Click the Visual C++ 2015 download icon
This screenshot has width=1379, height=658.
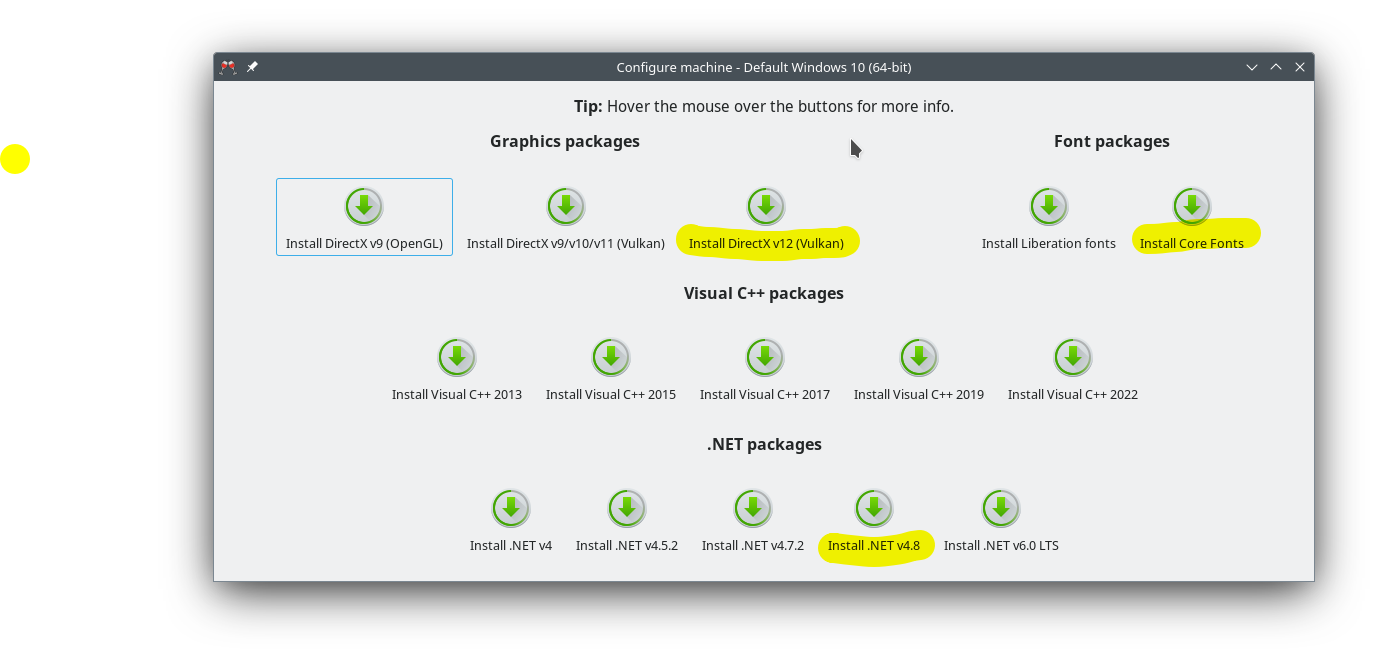click(x=611, y=358)
